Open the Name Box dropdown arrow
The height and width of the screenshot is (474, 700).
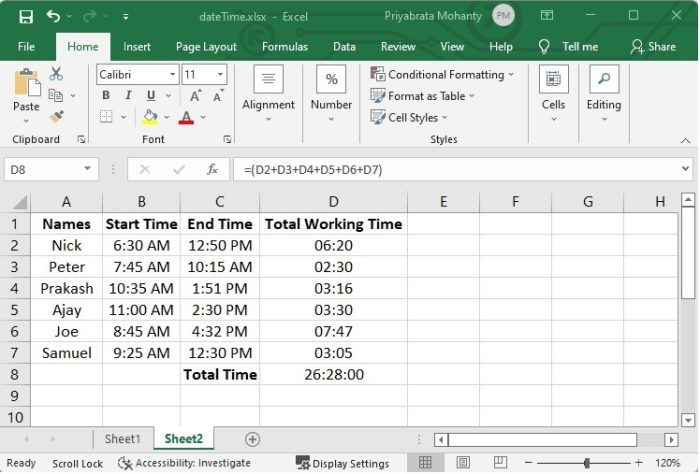[88, 170]
